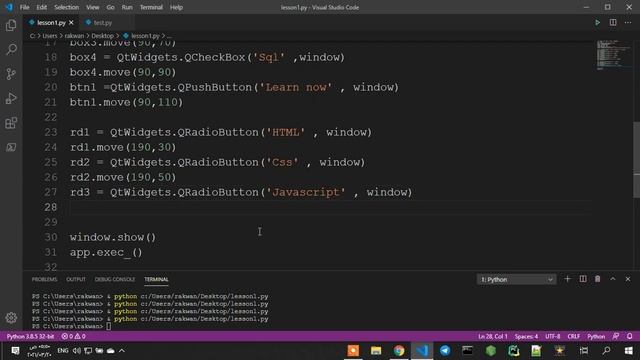Click ENG language indicator in taskbar
Screen dimensions: 640x360
tap(62, 351)
